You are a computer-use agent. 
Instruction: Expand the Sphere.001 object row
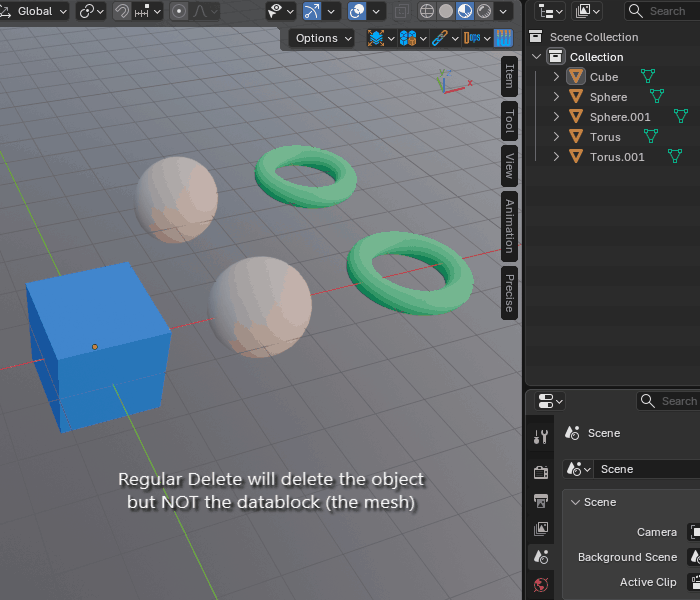pos(556,117)
